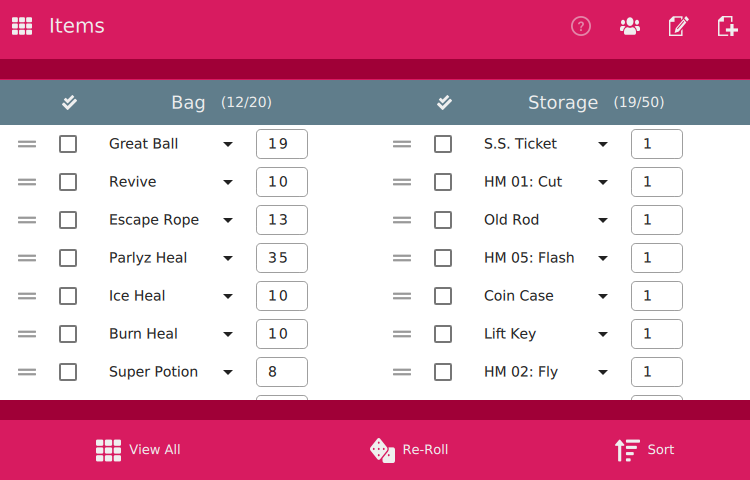The width and height of the screenshot is (750, 480).
Task: Check the Old Rod checkbox
Action: point(443,220)
